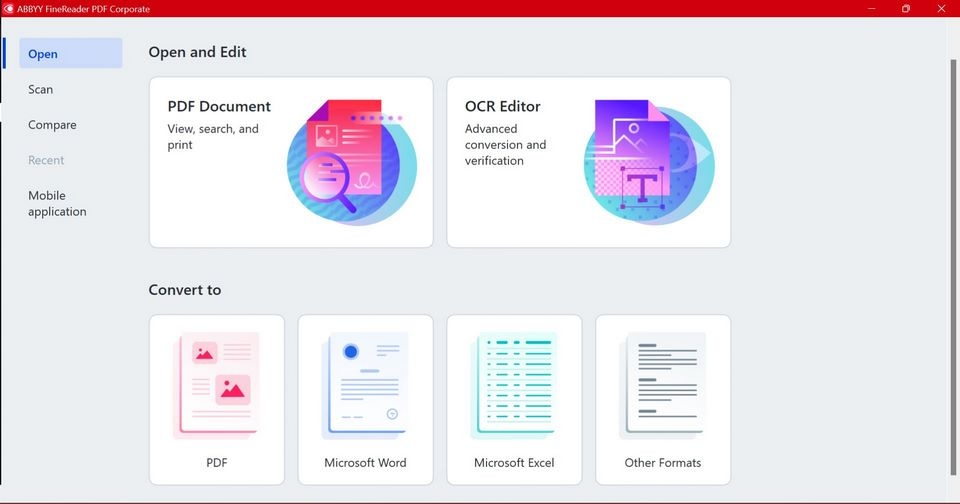This screenshot has width=960, height=504.
Task: Click the 'Open and Edit' heading
Action: point(197,52)
